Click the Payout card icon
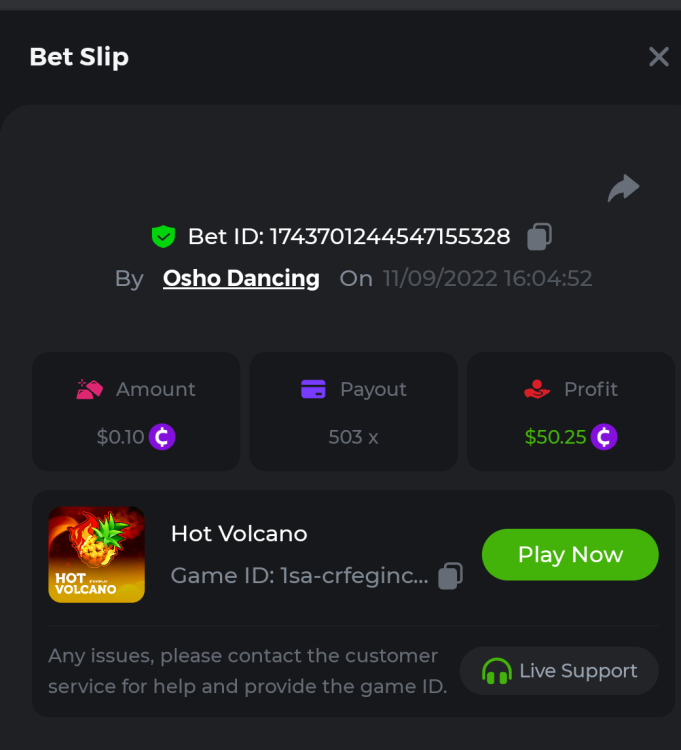Viewport: 681px width, 750px height. click(x=313, y=389)
